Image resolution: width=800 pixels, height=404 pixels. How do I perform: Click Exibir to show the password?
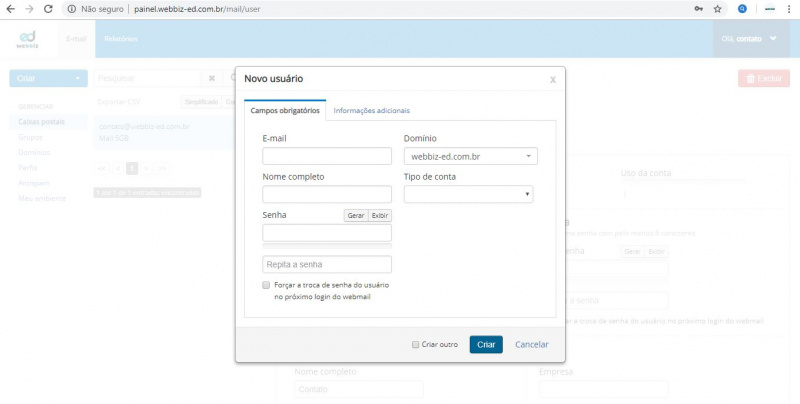[x=380, y=216]
